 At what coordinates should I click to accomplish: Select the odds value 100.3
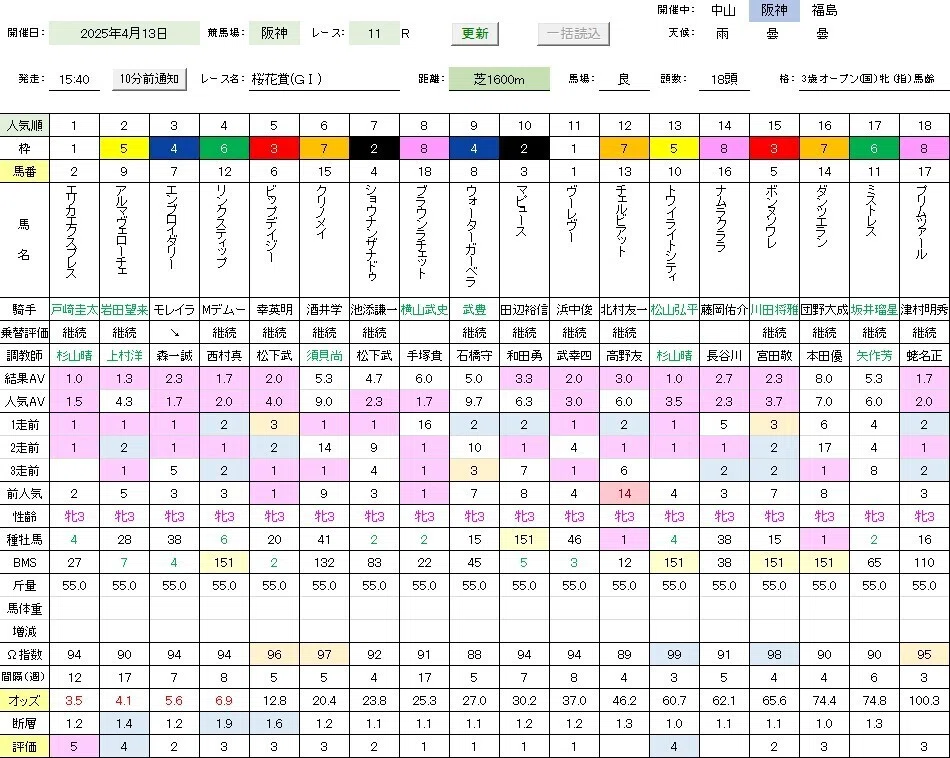924,700
